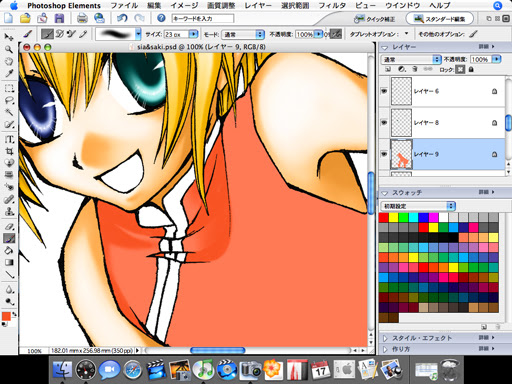Select the Lasso tool
This screenshot has width=512, height=384.
click(x=9, y=100)
